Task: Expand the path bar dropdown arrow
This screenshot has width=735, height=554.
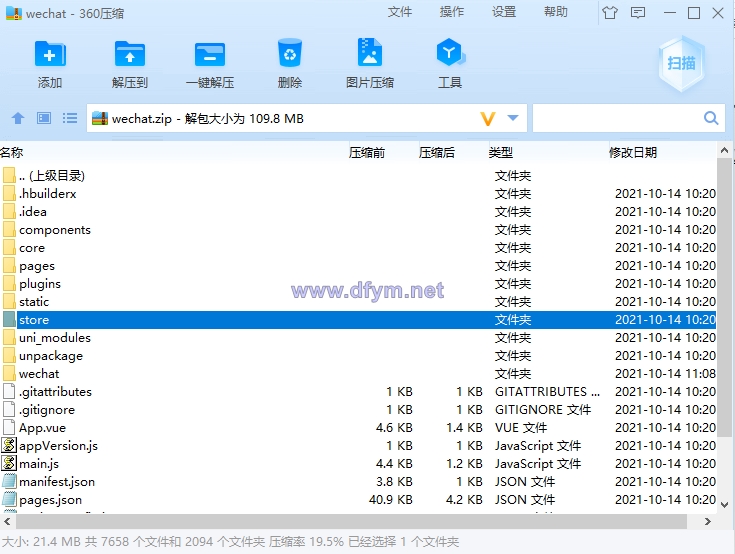Action: (513, 118)
